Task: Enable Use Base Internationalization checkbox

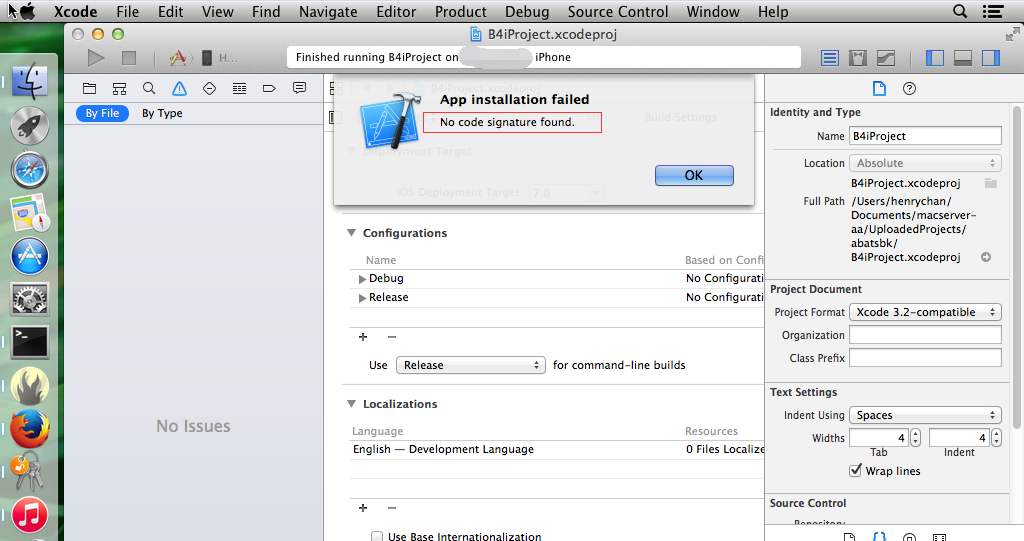Action: 377,537
